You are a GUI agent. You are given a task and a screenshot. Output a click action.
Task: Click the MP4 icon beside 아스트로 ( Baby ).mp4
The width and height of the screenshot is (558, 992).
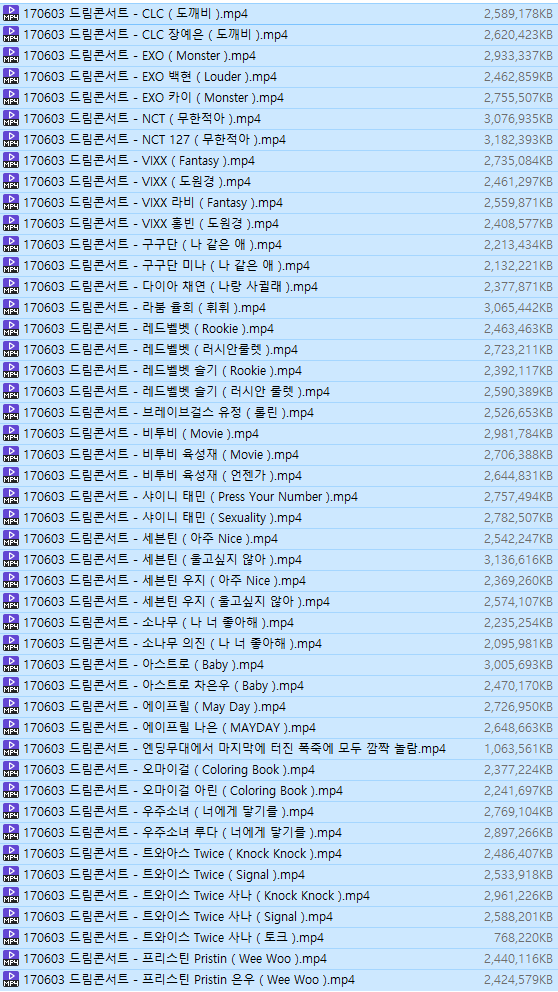pos(11,664)
